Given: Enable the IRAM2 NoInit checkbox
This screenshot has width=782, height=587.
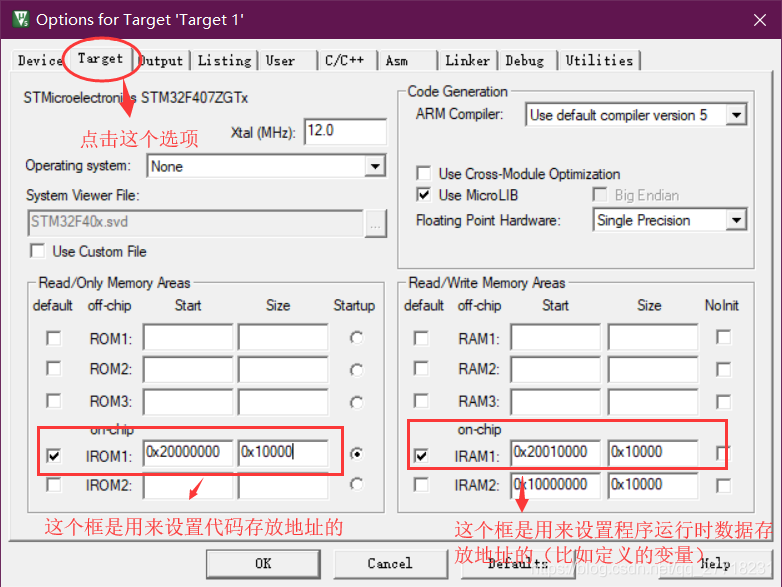Looking at the screenshot, I should pos(724,485).
